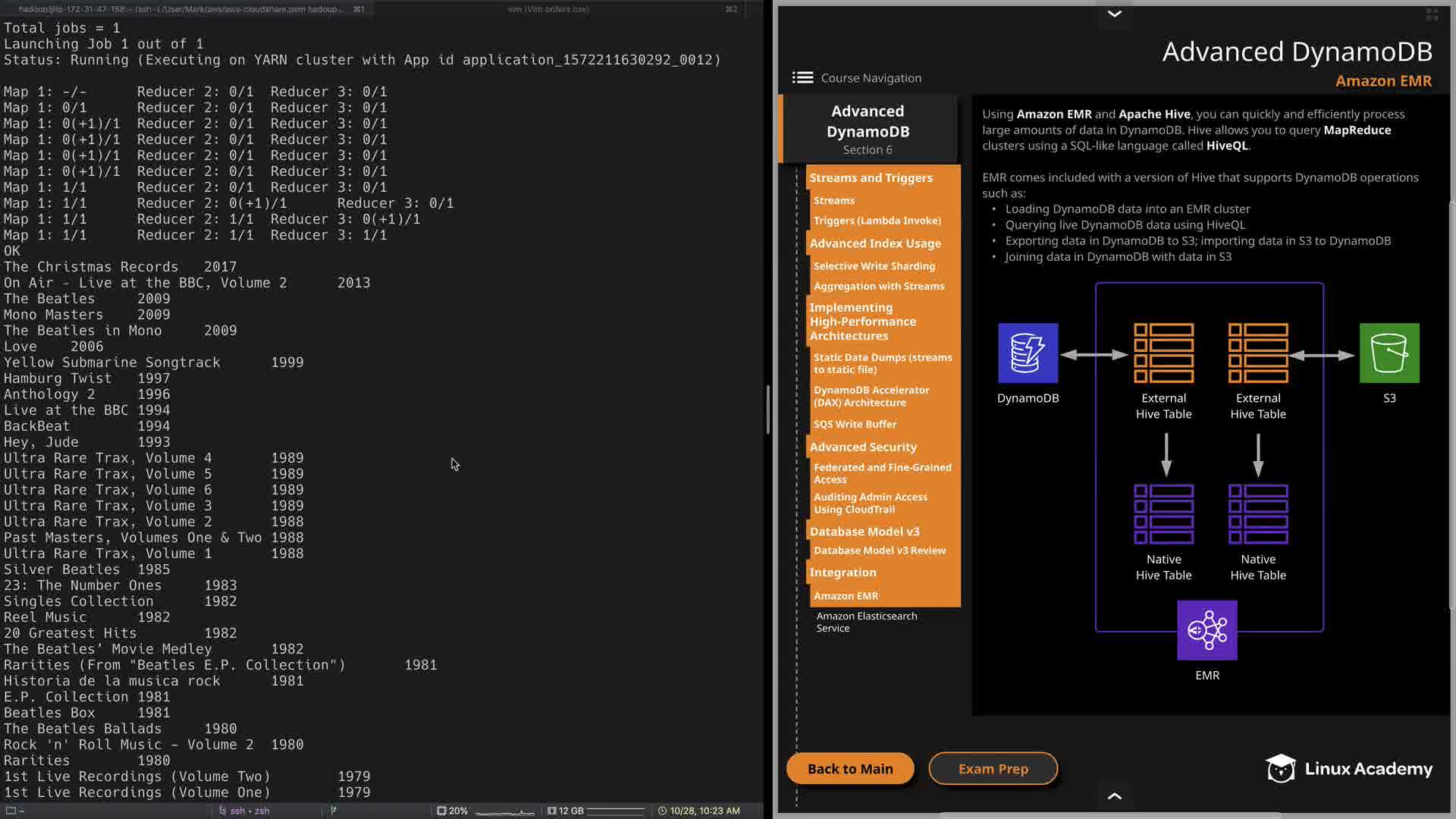Click the Linux Academy owl logo

click(1280, 769)
